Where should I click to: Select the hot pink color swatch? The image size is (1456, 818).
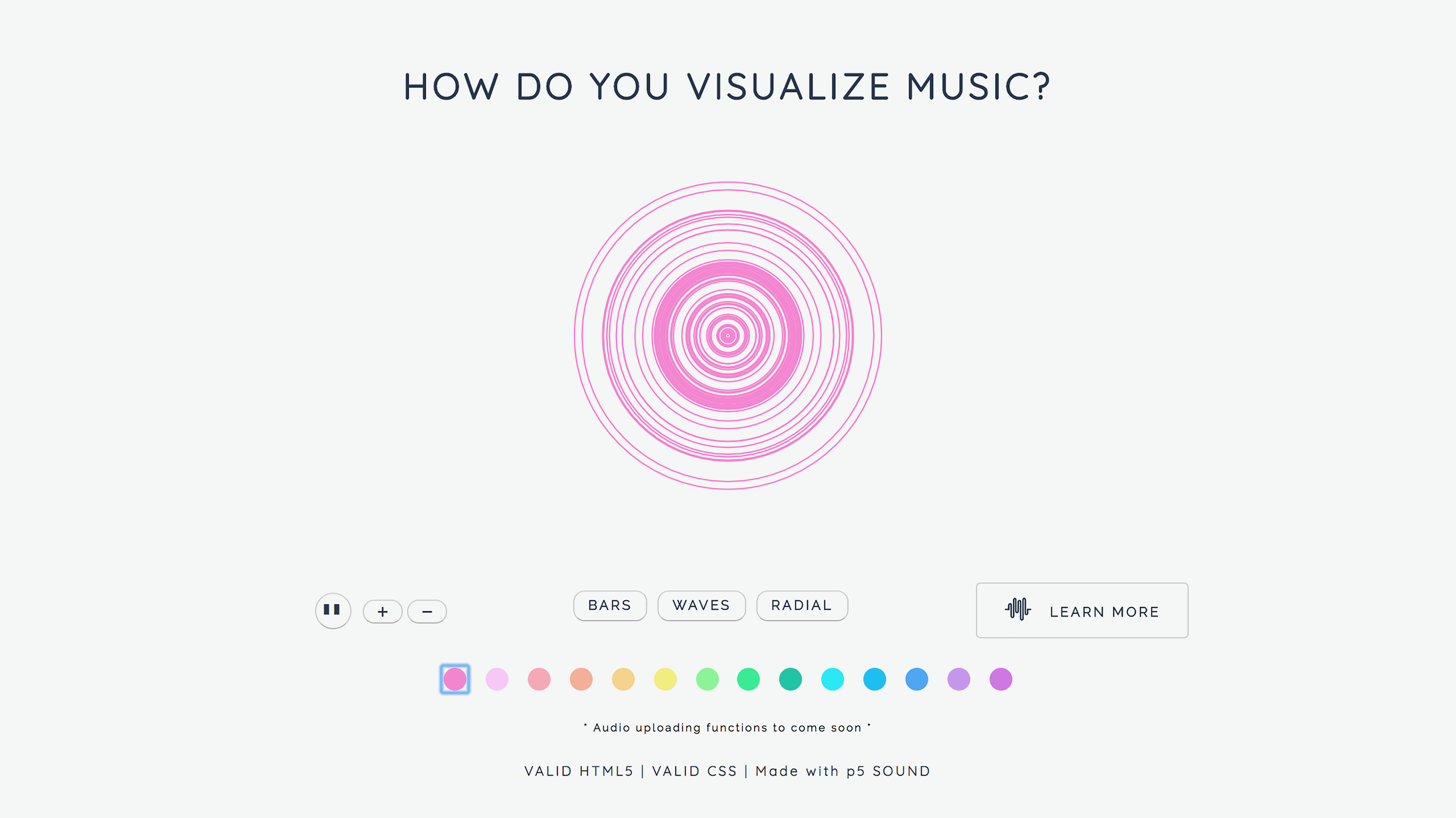coord(455,679)
